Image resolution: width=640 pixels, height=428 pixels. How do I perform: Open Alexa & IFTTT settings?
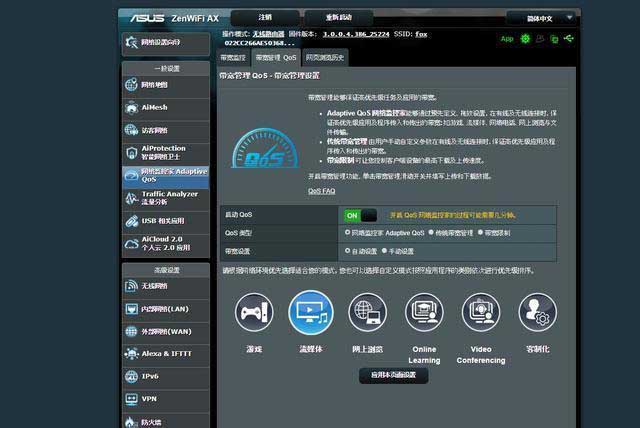tap(166, 354)
